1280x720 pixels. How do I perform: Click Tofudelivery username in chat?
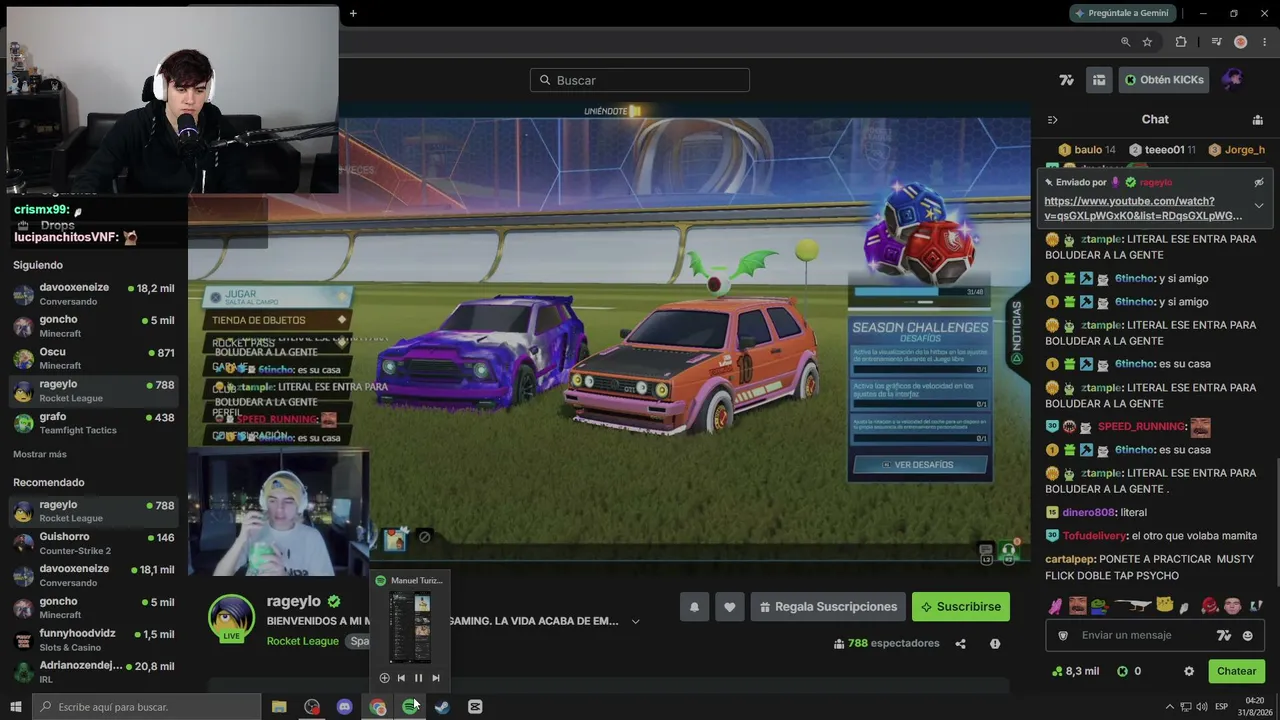coord(1094,536)
